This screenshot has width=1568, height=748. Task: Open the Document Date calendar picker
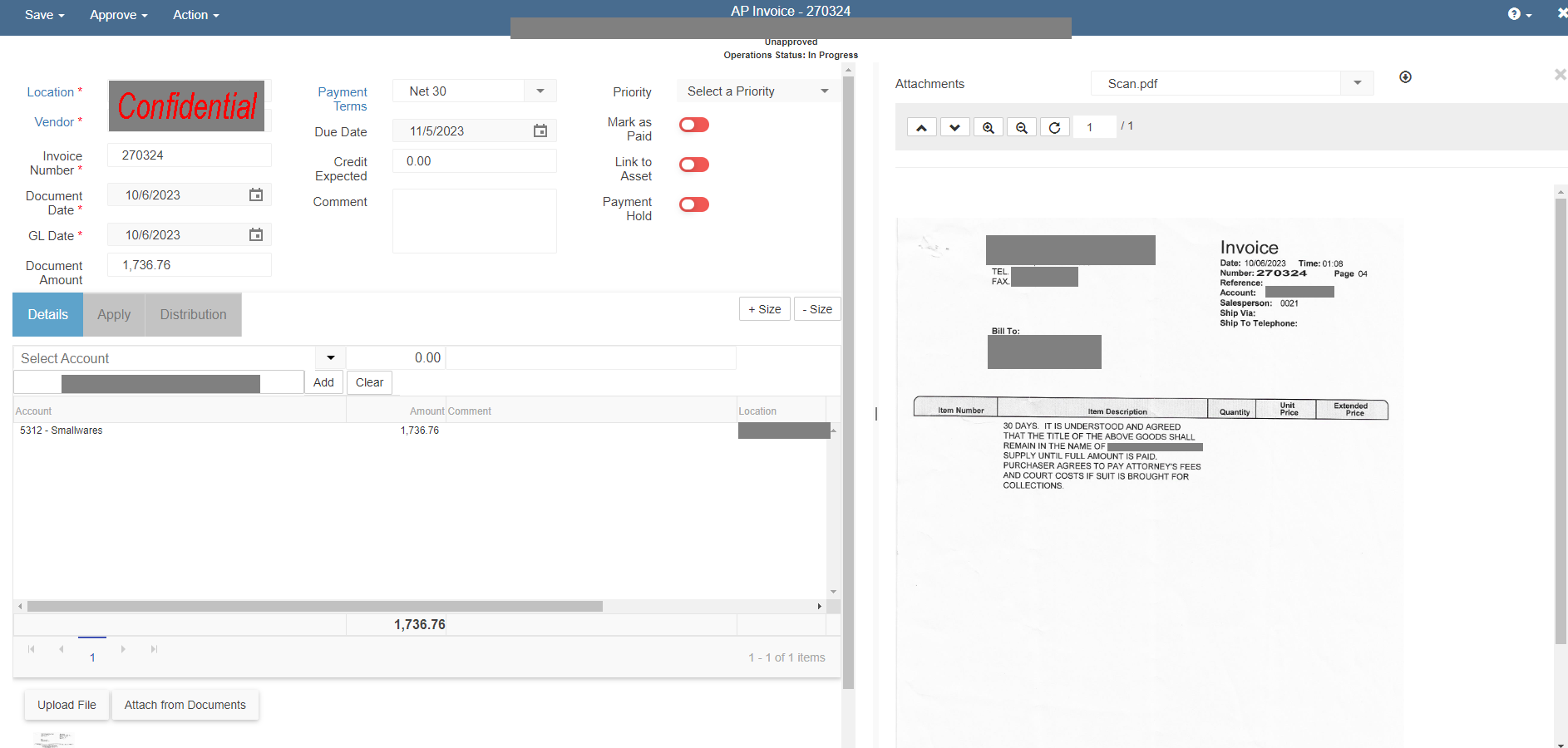256,194
